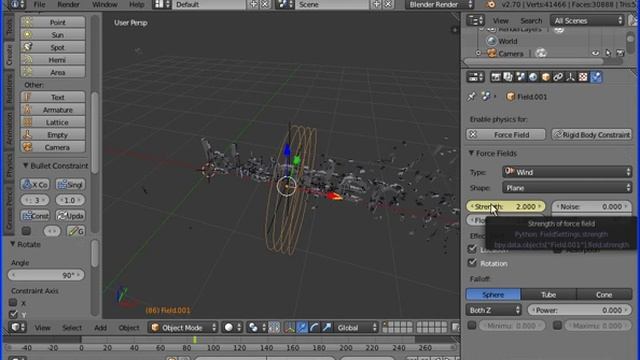This screenshot has width=640, height=360.
Task: Click the pin icon beside Field.001
Action: click(x=471, y=97)
